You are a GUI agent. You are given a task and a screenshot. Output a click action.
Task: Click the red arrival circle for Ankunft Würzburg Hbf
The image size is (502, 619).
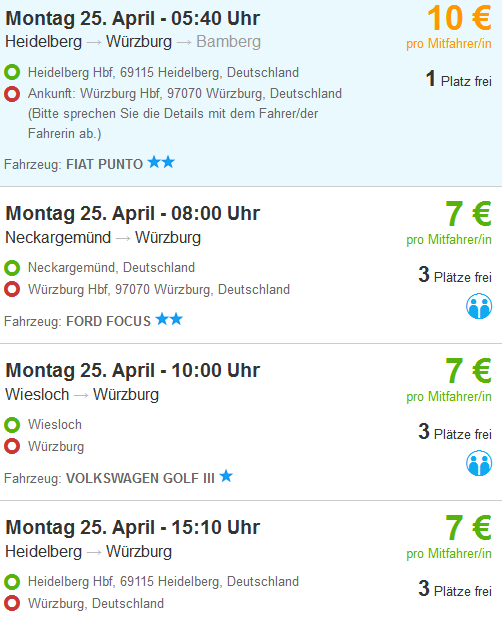[12, 94]
